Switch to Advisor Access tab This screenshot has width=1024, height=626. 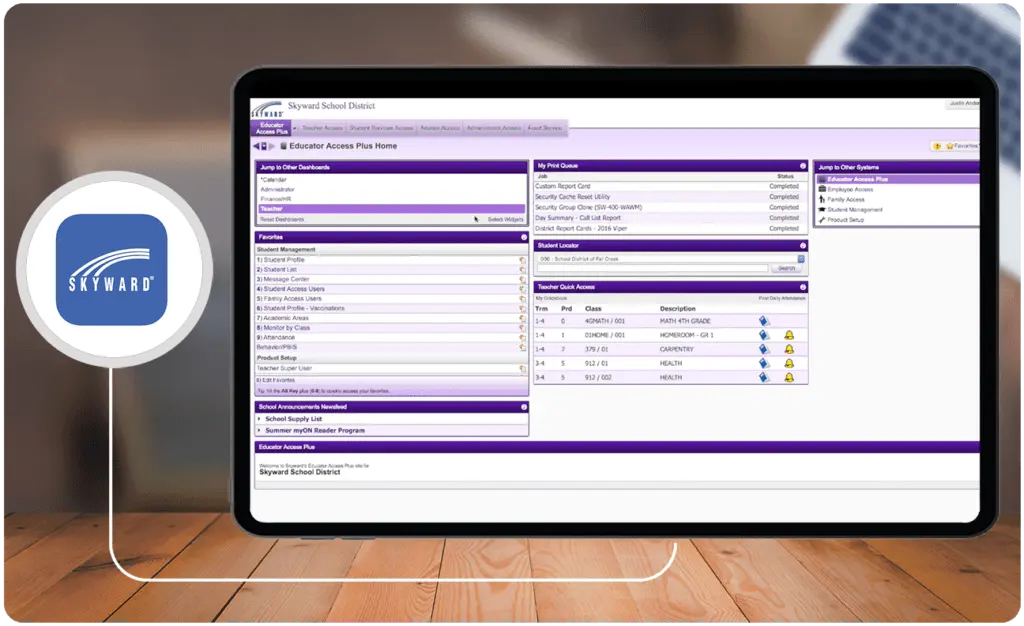click(440, 128)
